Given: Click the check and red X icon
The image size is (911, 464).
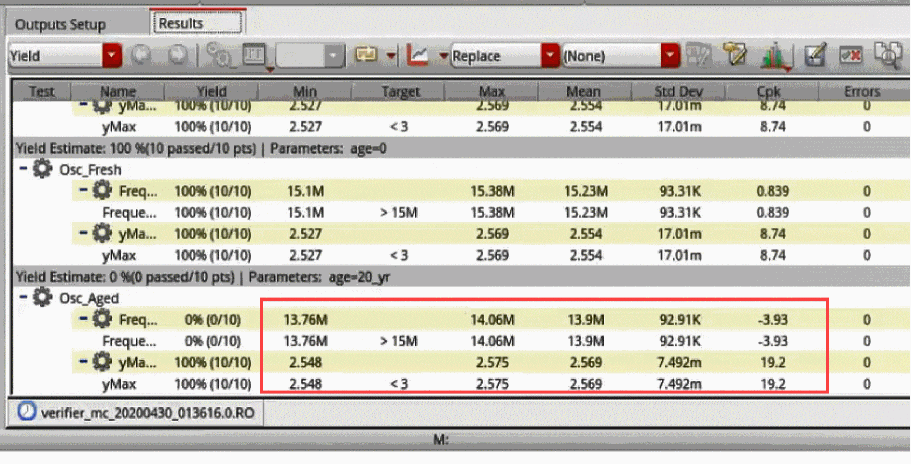Looking at the screenshot, I should (x=851, y=56).
